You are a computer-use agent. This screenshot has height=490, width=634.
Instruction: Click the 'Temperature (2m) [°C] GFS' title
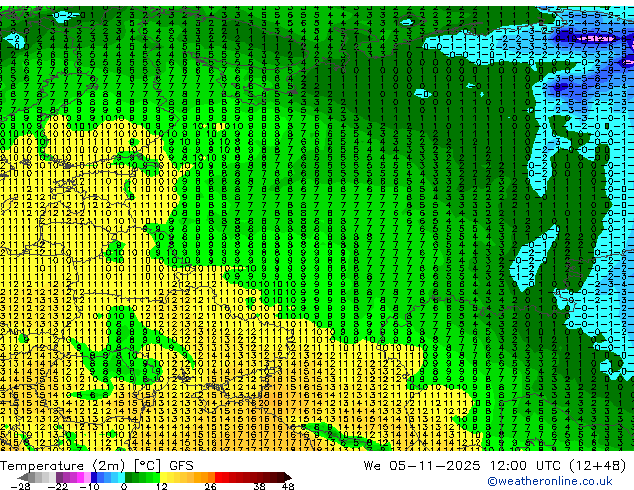[97, 466]
